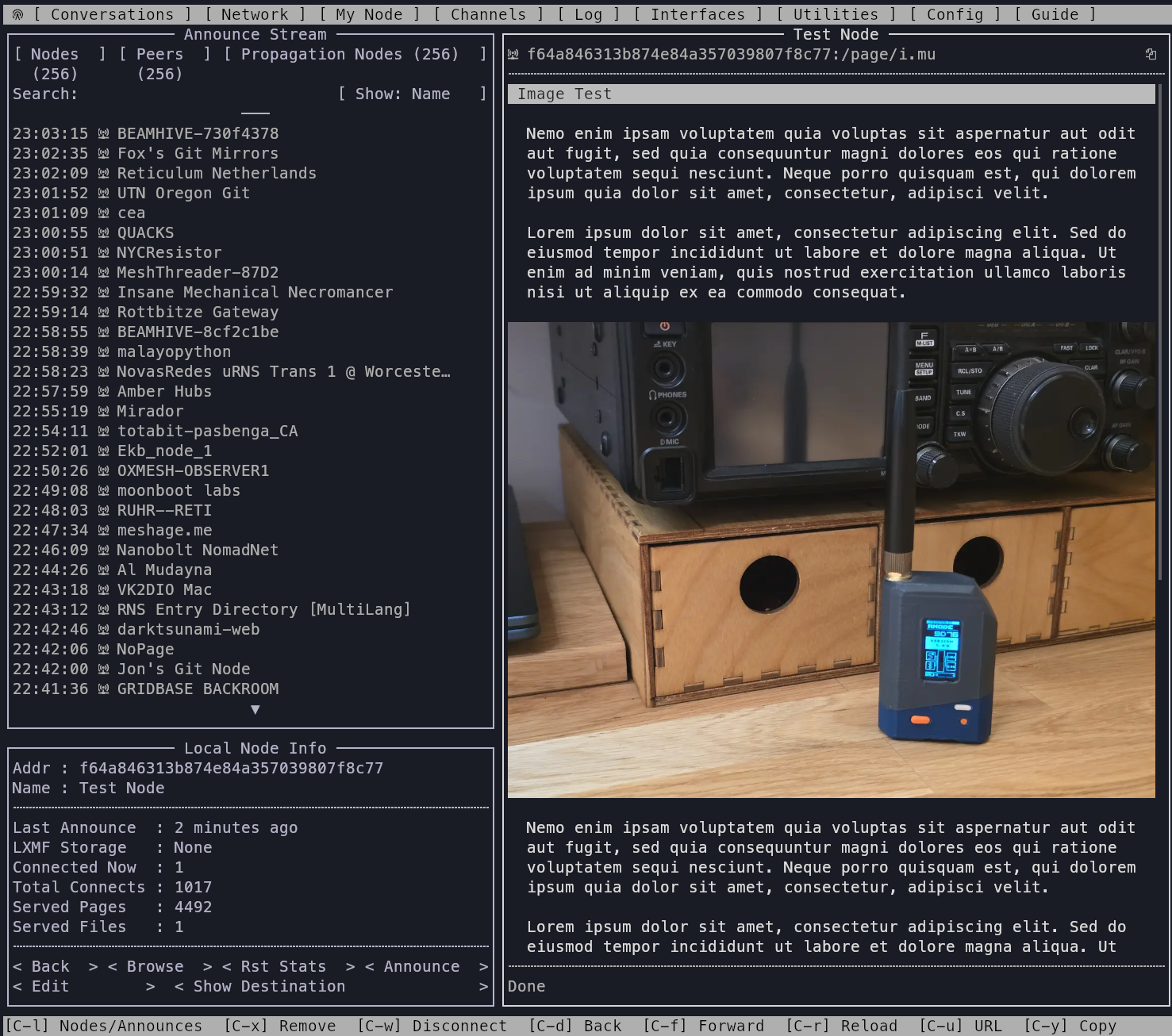
Task: Click the node icon next to NYCResistor
Action: pyautogui.click(x=103, y=252)
